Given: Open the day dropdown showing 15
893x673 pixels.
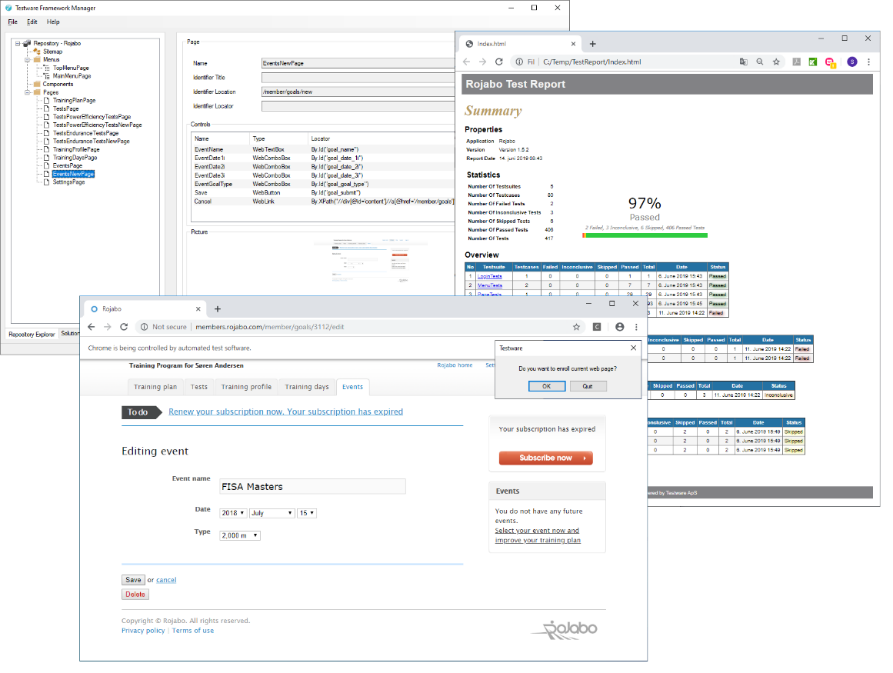Looking at the screenshot, I should coord(306,513).
